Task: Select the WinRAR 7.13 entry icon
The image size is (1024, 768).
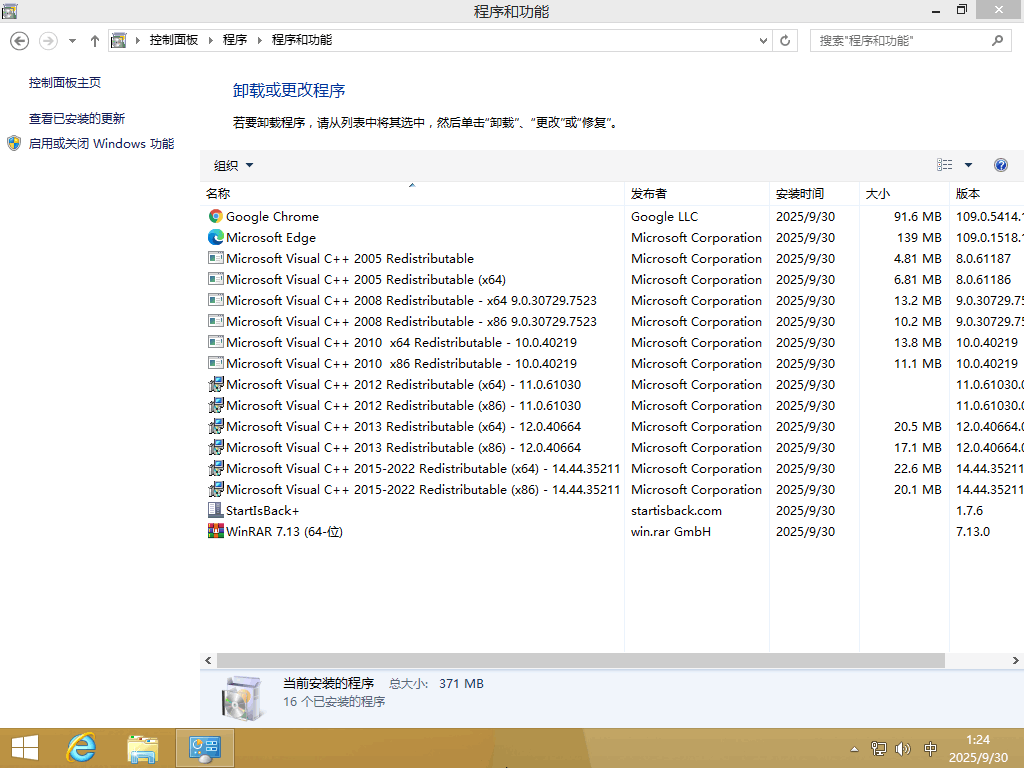Action: tap(215, 531)
